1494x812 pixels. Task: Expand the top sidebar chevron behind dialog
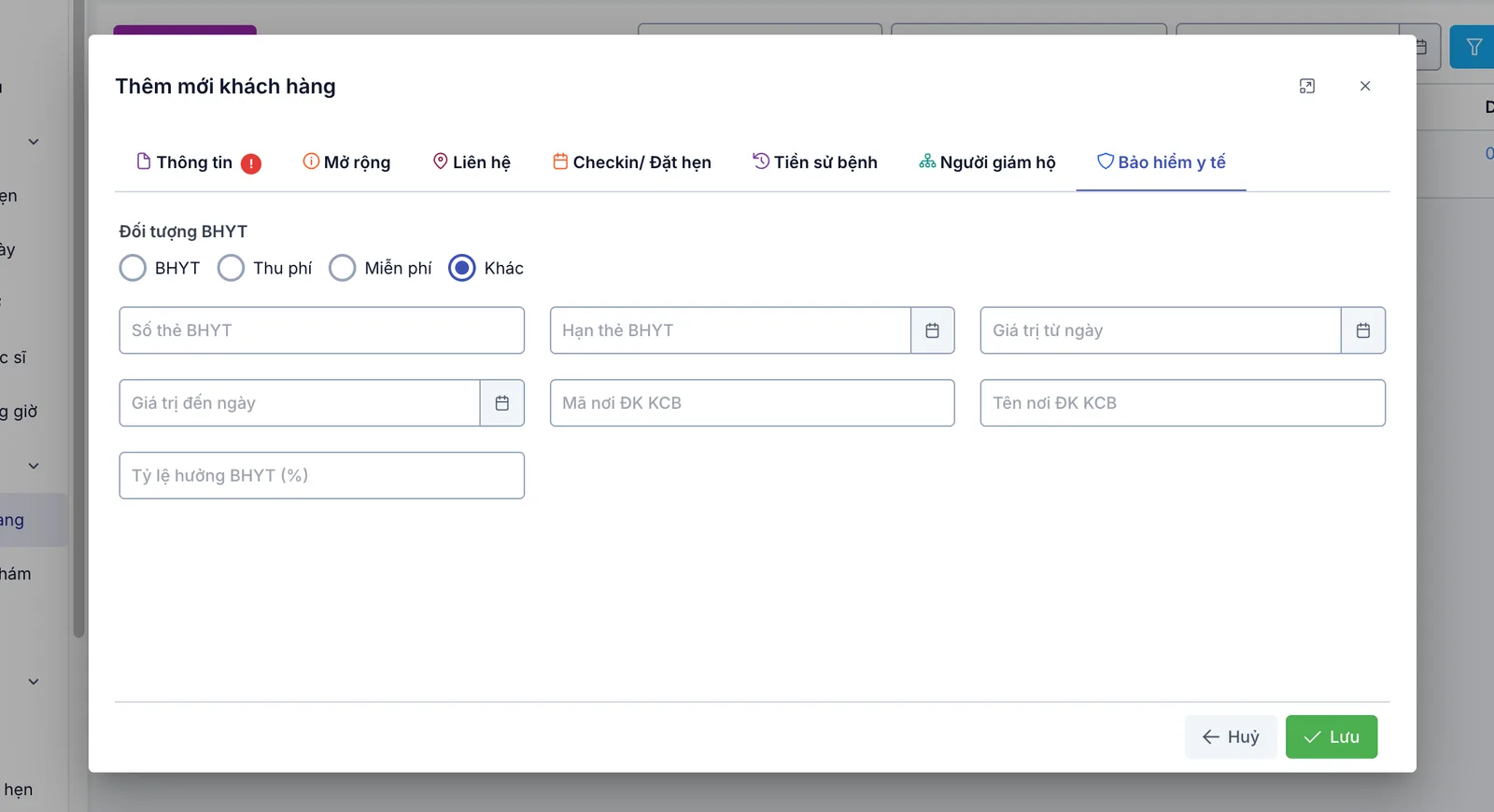point(34,142)
